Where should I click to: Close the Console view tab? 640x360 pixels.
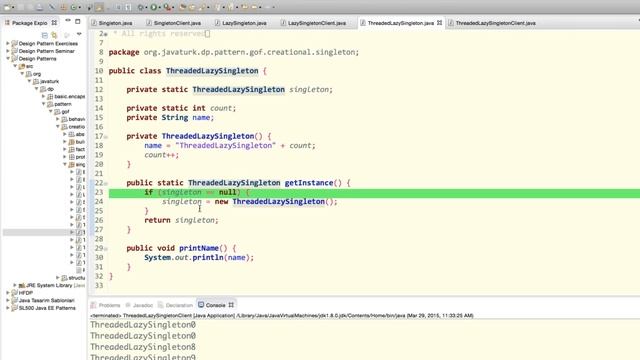231,305
